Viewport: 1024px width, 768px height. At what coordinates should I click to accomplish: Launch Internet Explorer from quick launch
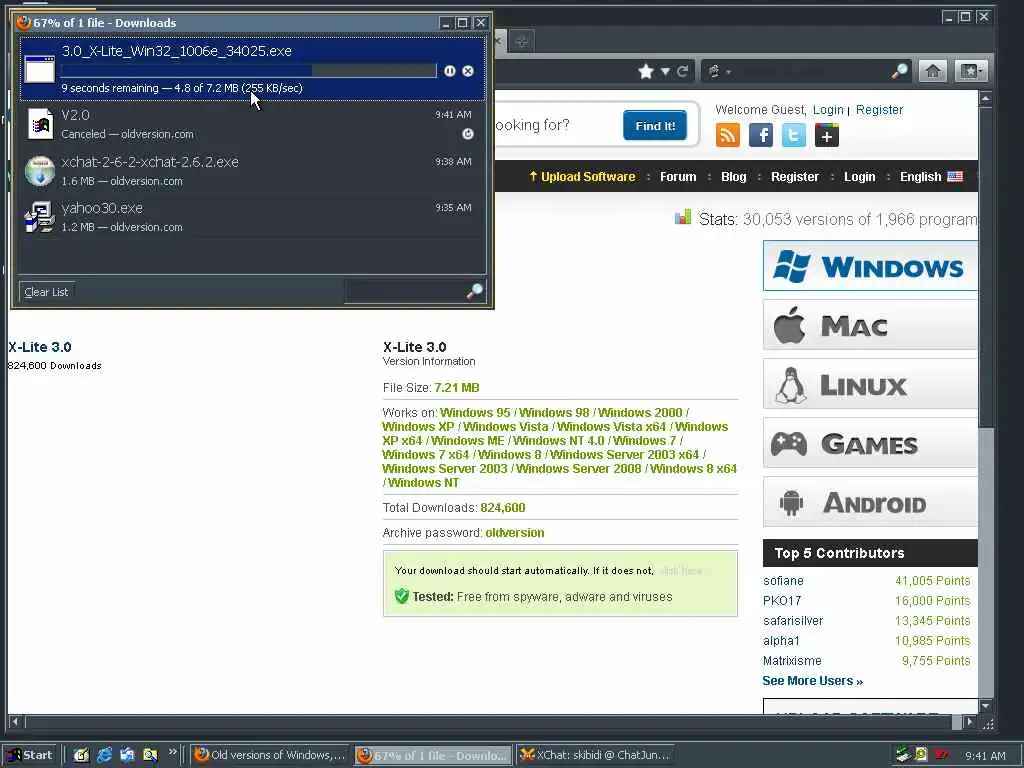104,756
